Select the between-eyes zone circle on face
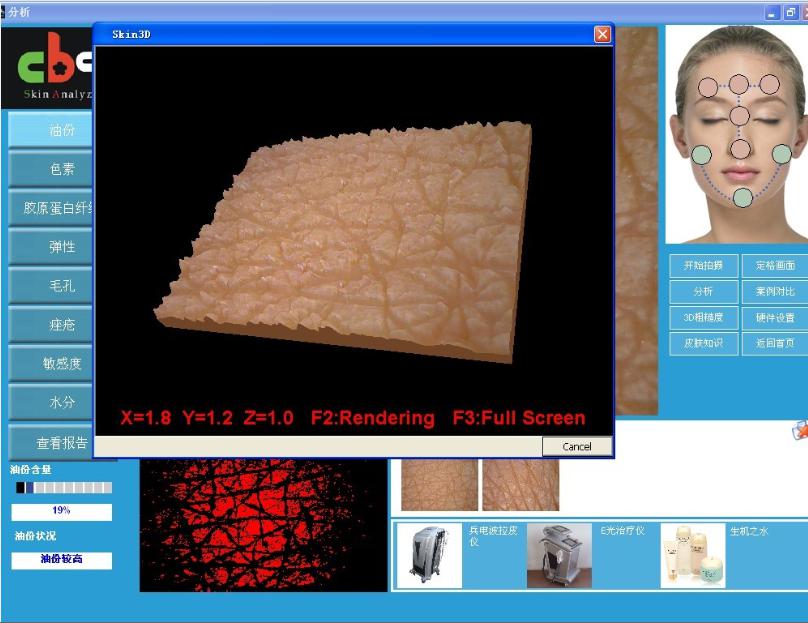The width and height of the screenshot is (808, 623). [x=739, y=116]
